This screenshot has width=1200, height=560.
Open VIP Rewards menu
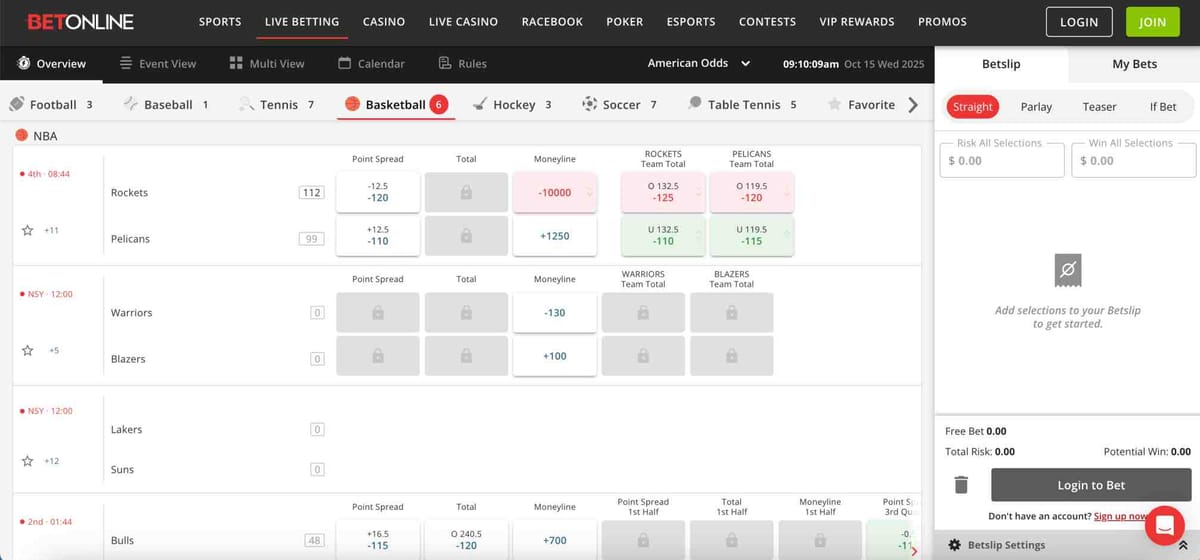(x=857, y=21)
